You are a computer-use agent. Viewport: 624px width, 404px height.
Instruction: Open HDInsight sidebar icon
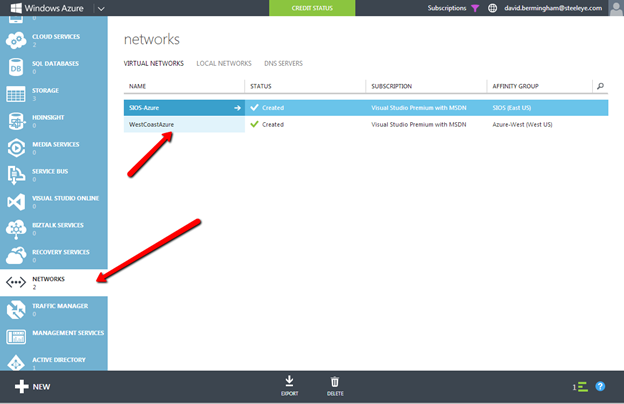tap(16, 122)
